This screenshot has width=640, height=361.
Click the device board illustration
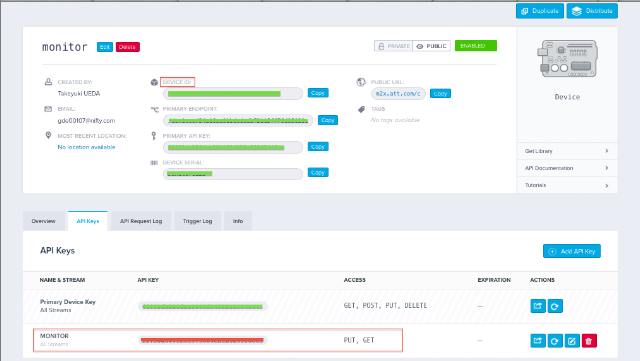click(x=567, y=58)
